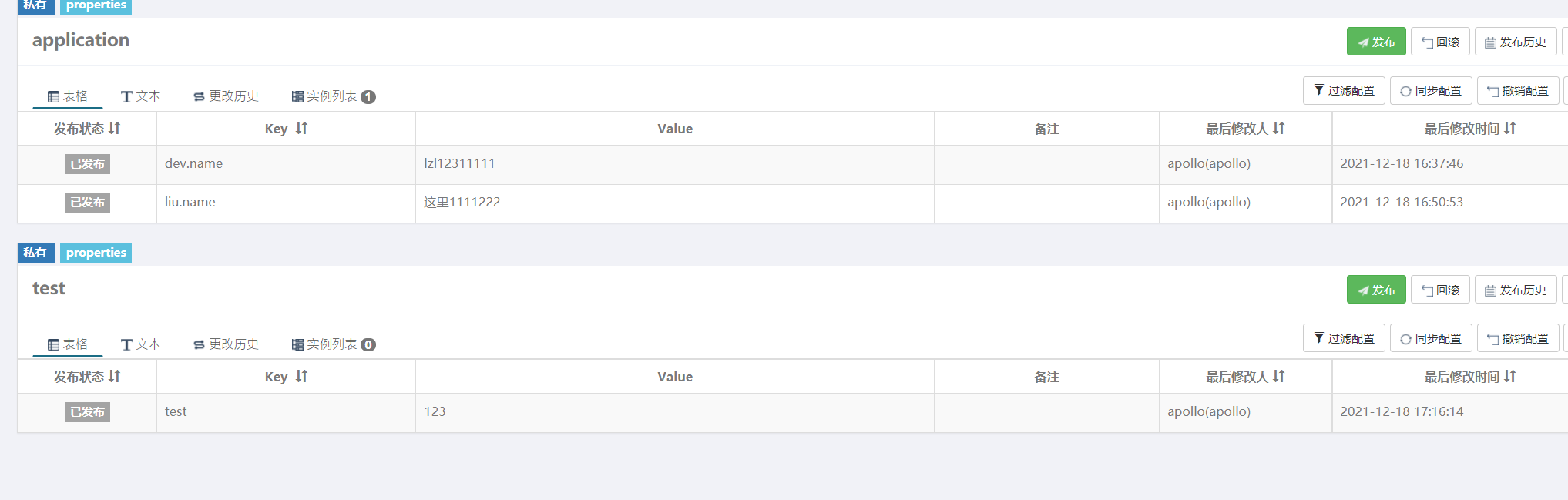
Task: Click 过滤配置 button in application namespace
Action: pyautogui.click(x=1344, y=90)
